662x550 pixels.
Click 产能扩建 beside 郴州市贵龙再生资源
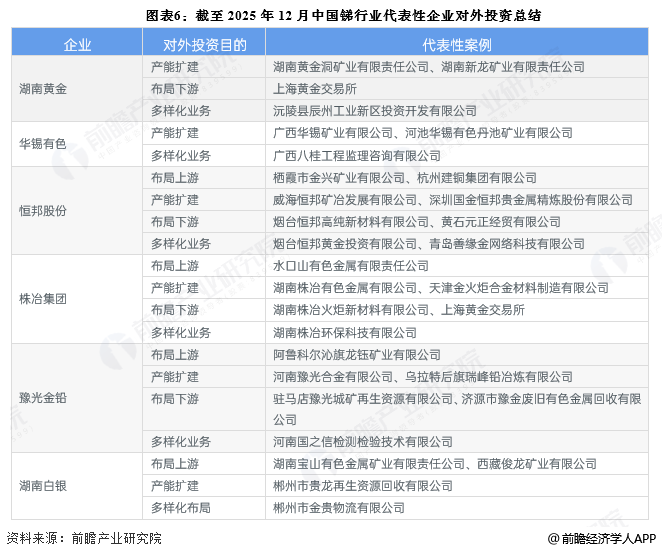204,486
